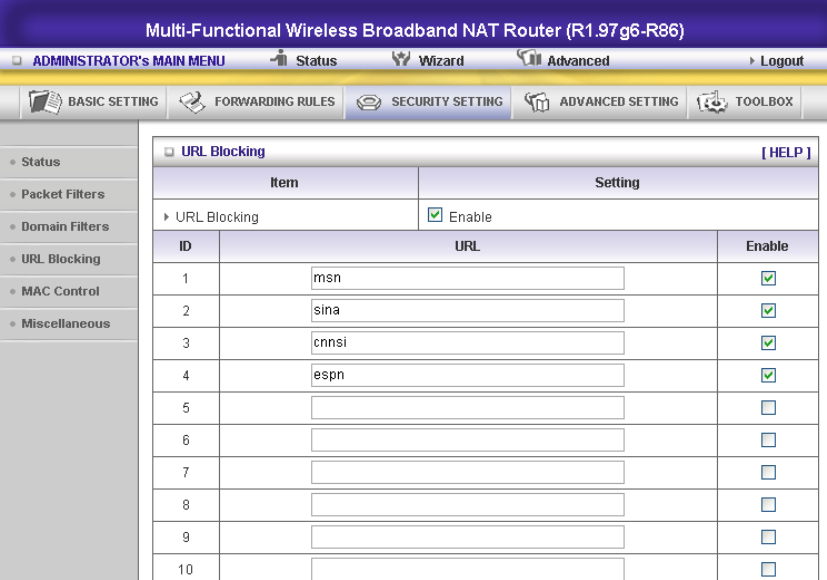Uncheck Enable for espn rule
Viewport: 827px width, 580px height.
tap(768, 375)
